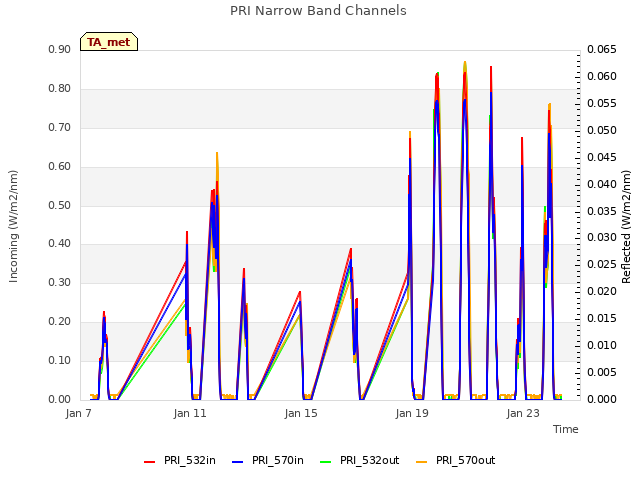Click the green PRI_532out legend swatch
640x480 pixels.
pyautogui.click(x=325, y=461)
